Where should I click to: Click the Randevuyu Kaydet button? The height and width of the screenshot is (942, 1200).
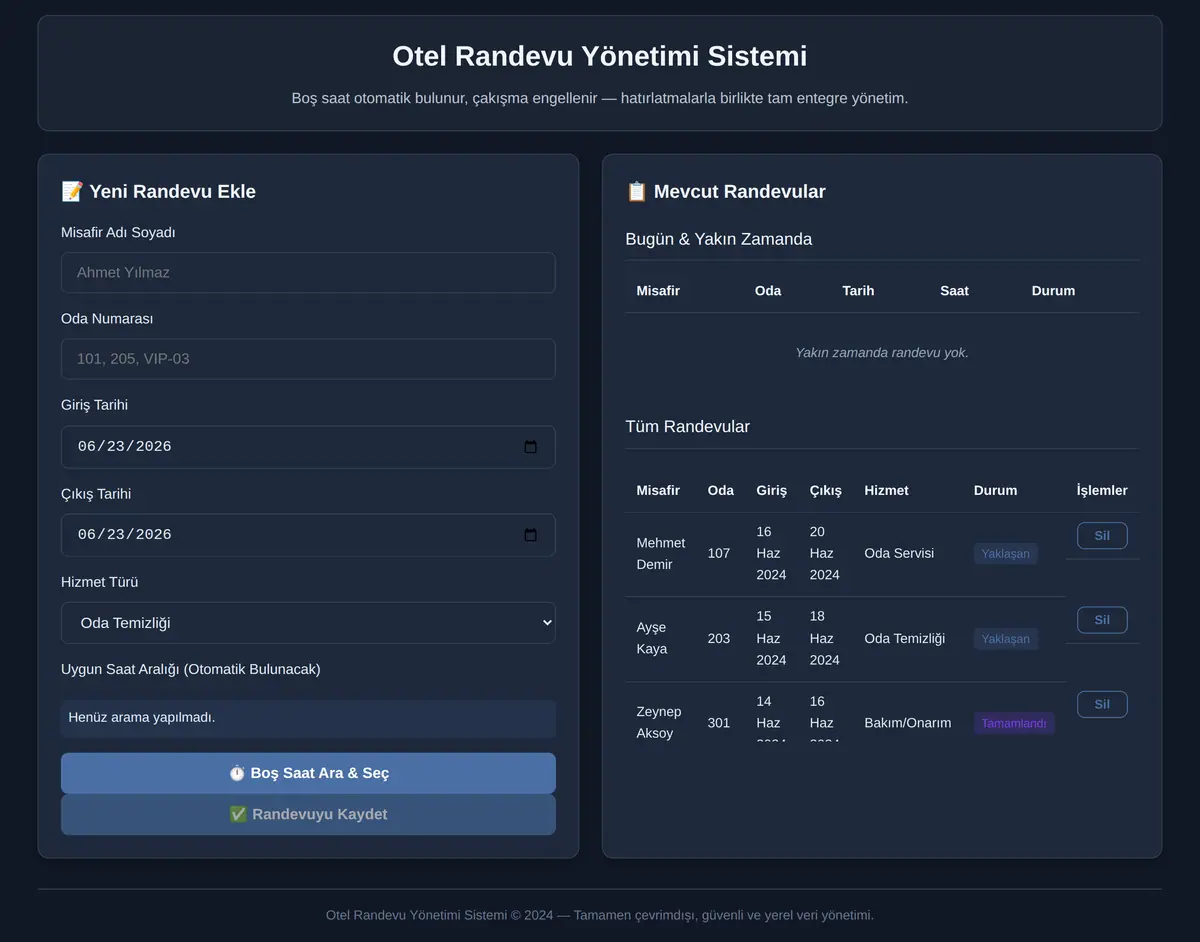[x=308, y=814]
